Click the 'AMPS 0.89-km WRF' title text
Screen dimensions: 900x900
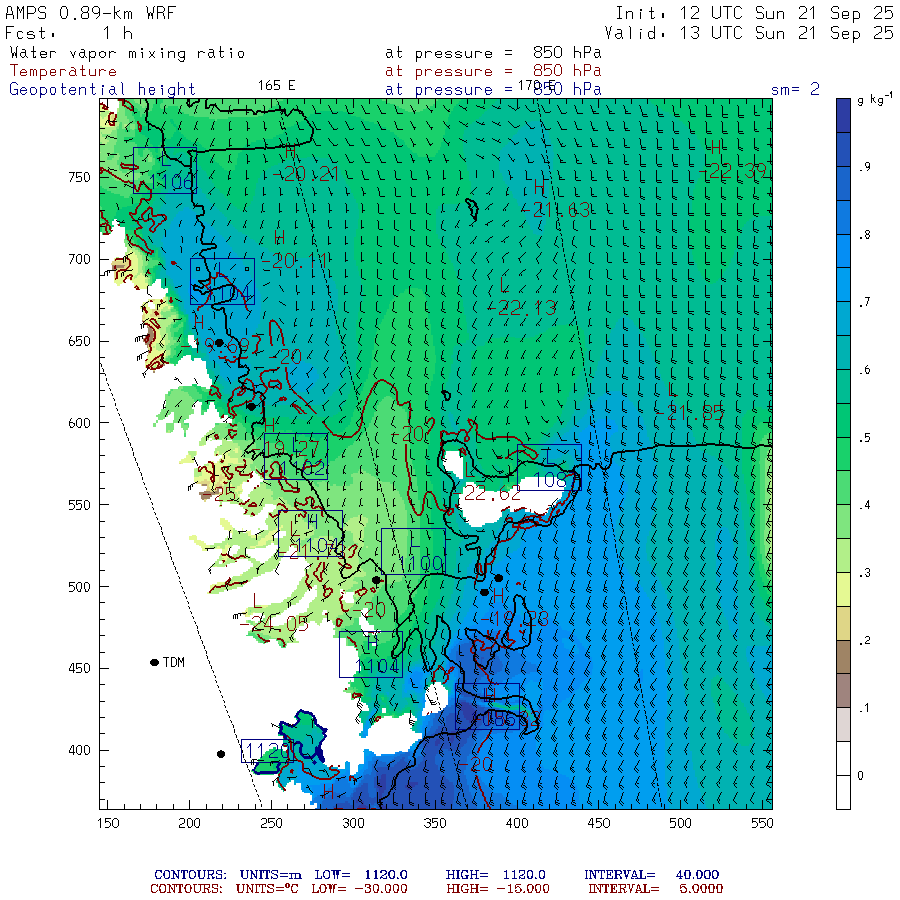[x=90, y=13]
